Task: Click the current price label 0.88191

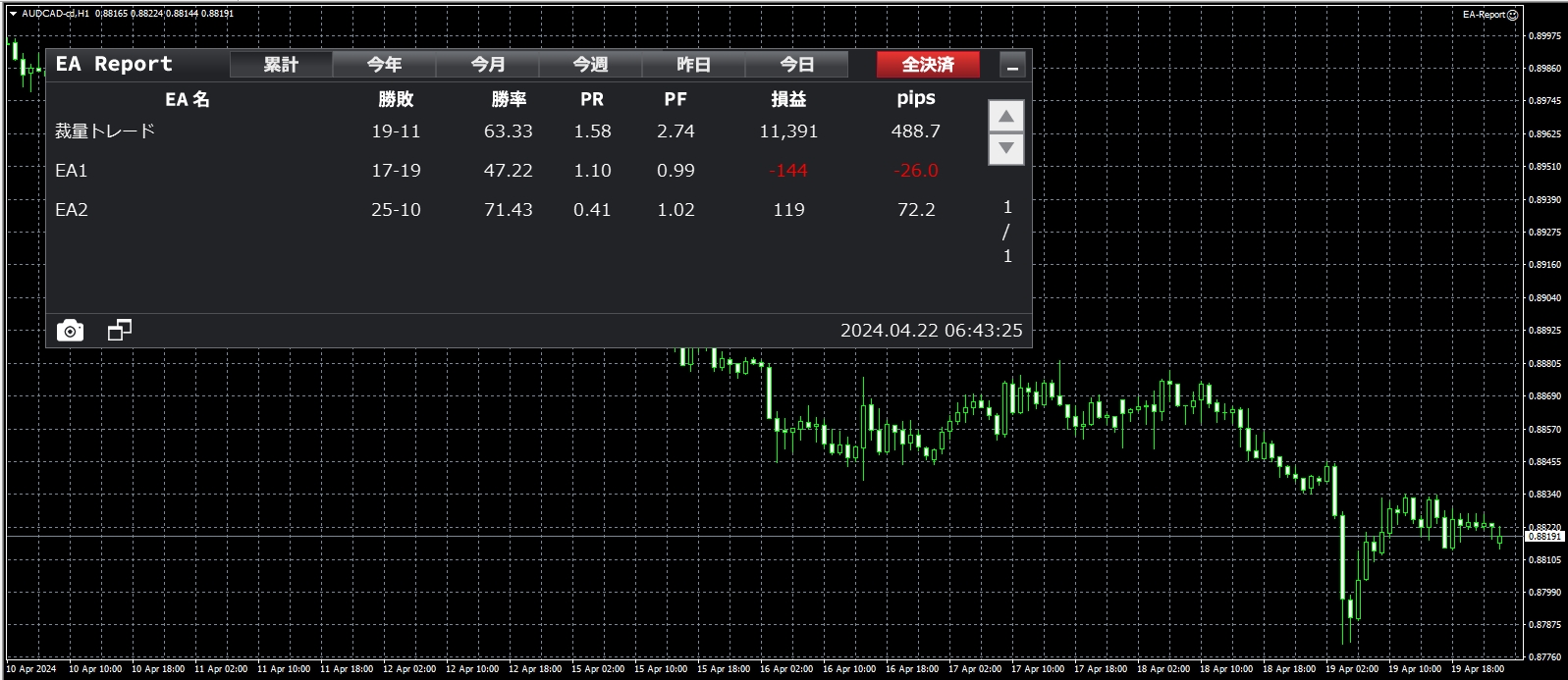Action: [1544, 537]
